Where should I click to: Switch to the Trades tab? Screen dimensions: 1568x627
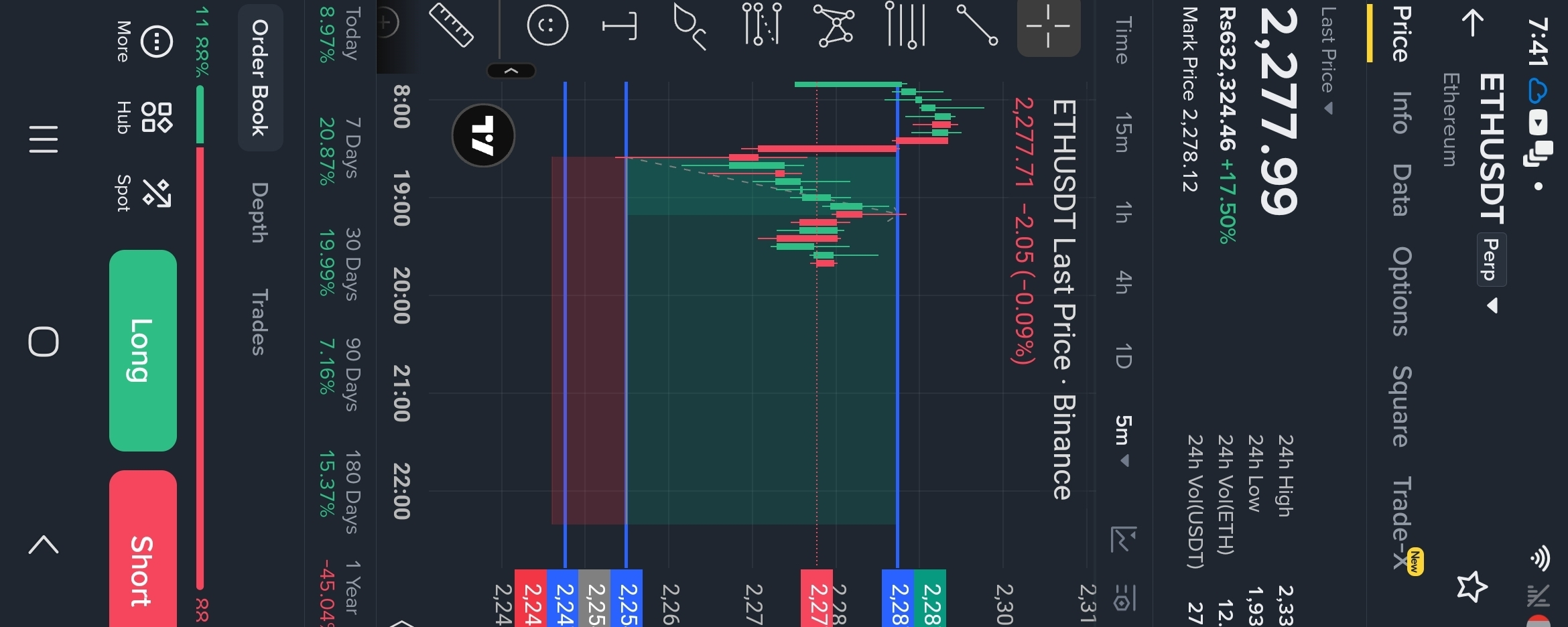[x=260, y=322]
